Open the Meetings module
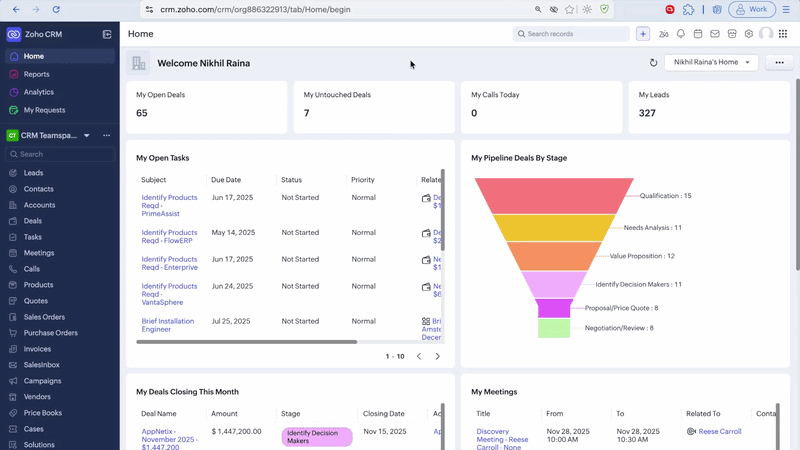Image resolution: width=800 pixels, height=450 pixels. pyautogui.click(x=39, y=253)
